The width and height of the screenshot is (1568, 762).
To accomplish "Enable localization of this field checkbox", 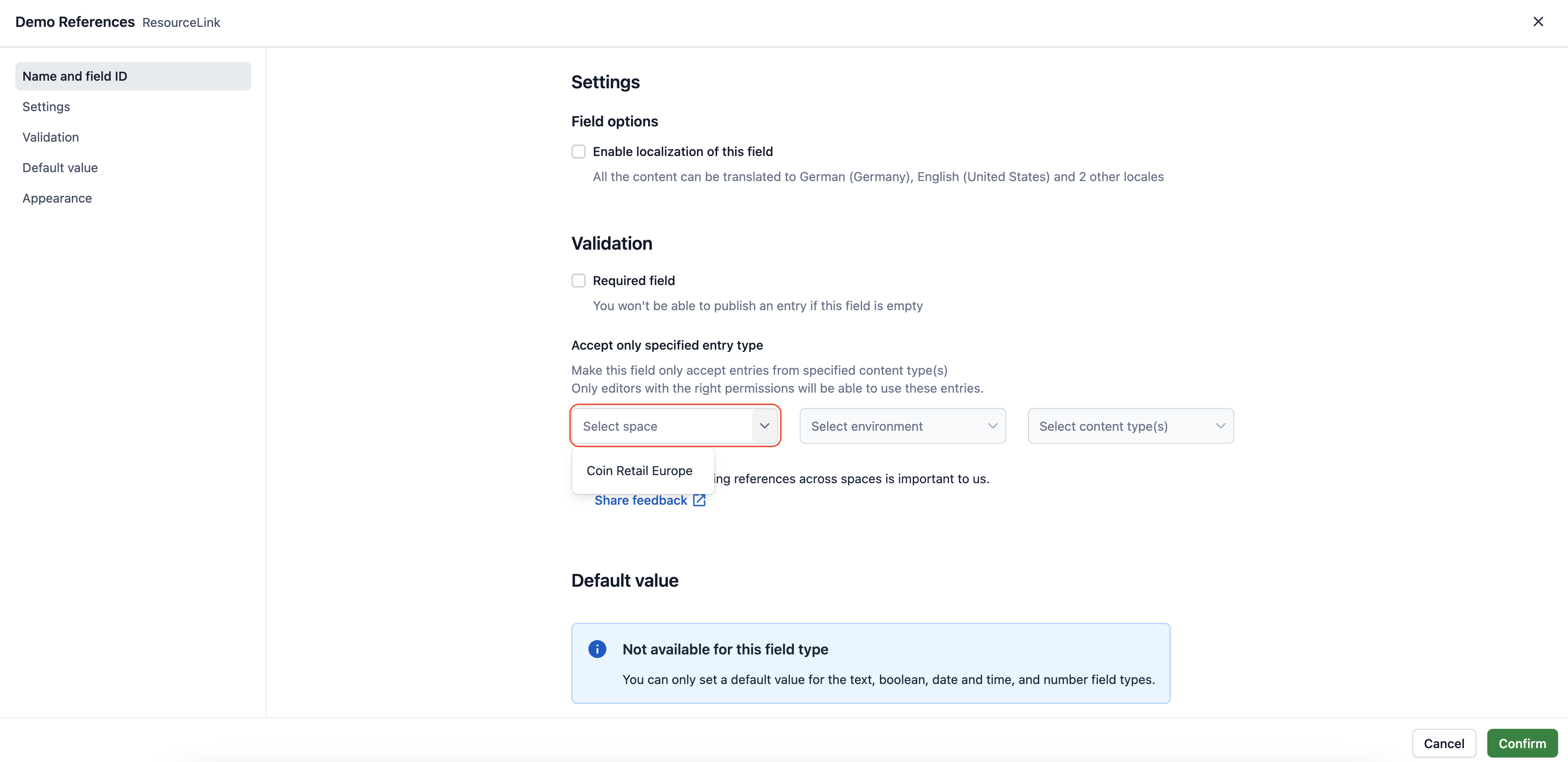I will (x=578, y=151).
